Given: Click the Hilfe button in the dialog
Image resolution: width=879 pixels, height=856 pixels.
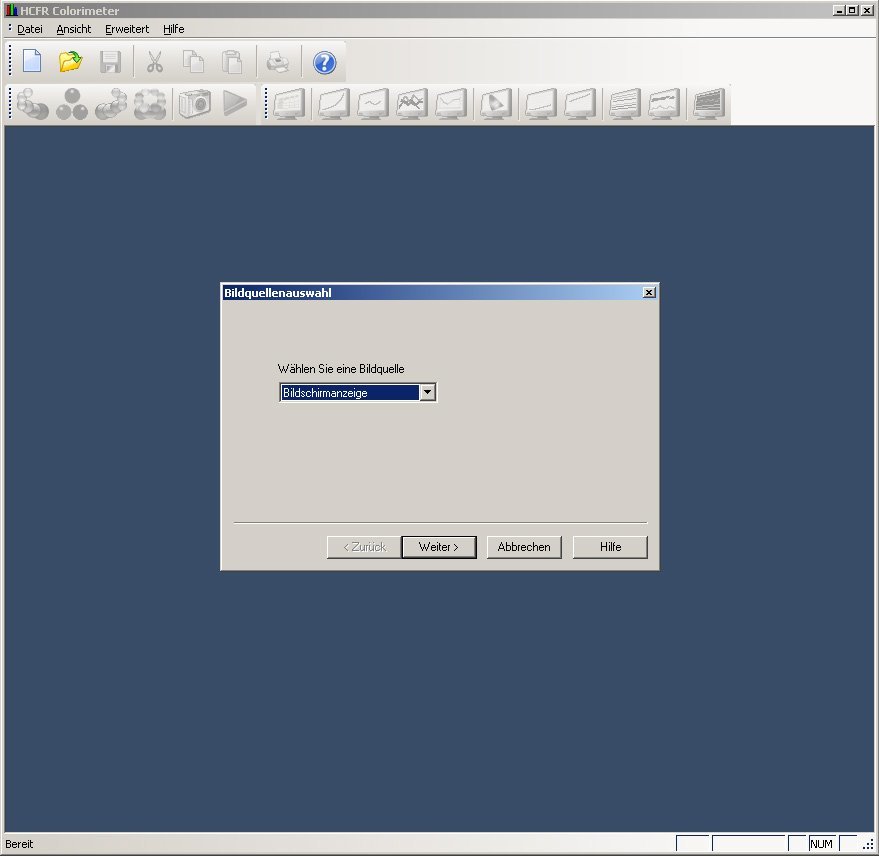Looking at the screenshot, I should [610, 547].
